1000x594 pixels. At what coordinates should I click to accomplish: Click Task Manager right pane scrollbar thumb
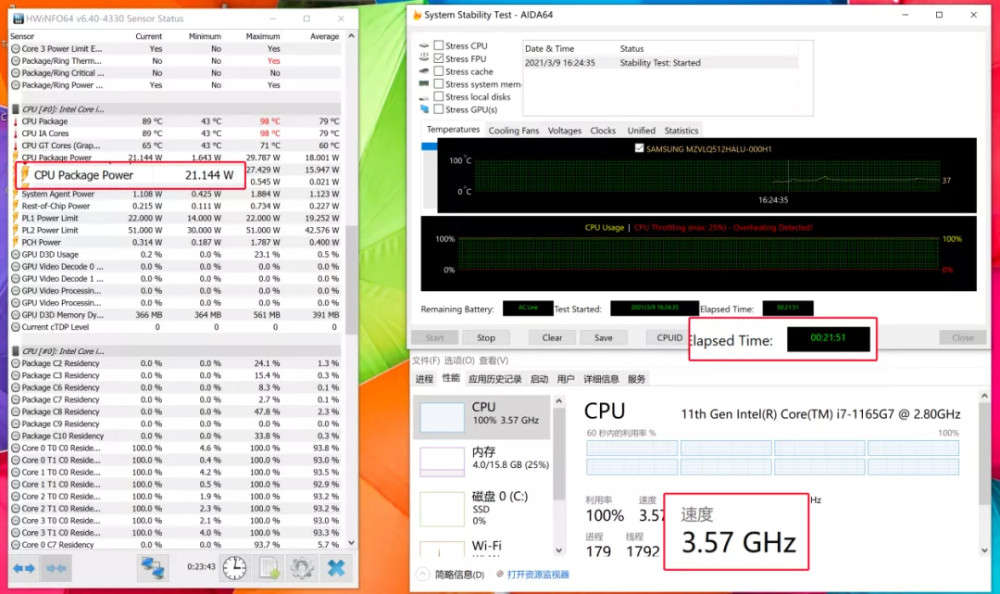(984, 453)
